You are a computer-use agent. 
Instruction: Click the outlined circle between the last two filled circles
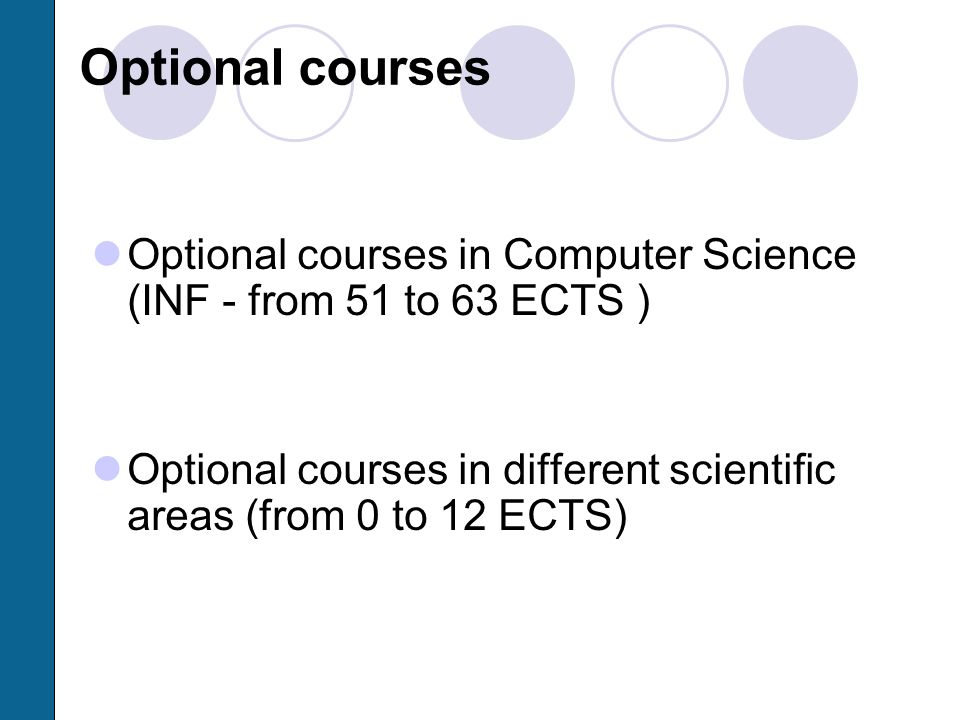670,83
